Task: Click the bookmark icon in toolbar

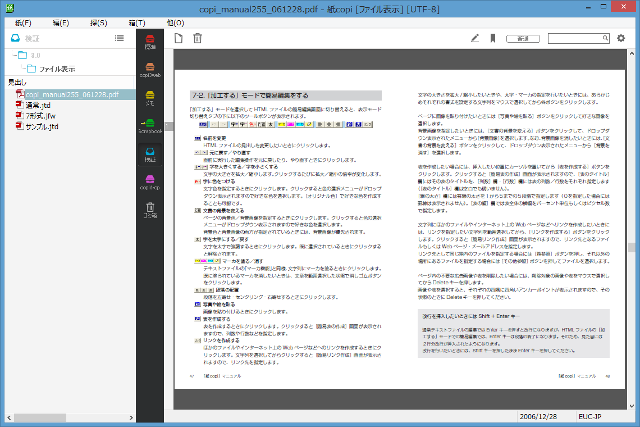Action: 494,39
